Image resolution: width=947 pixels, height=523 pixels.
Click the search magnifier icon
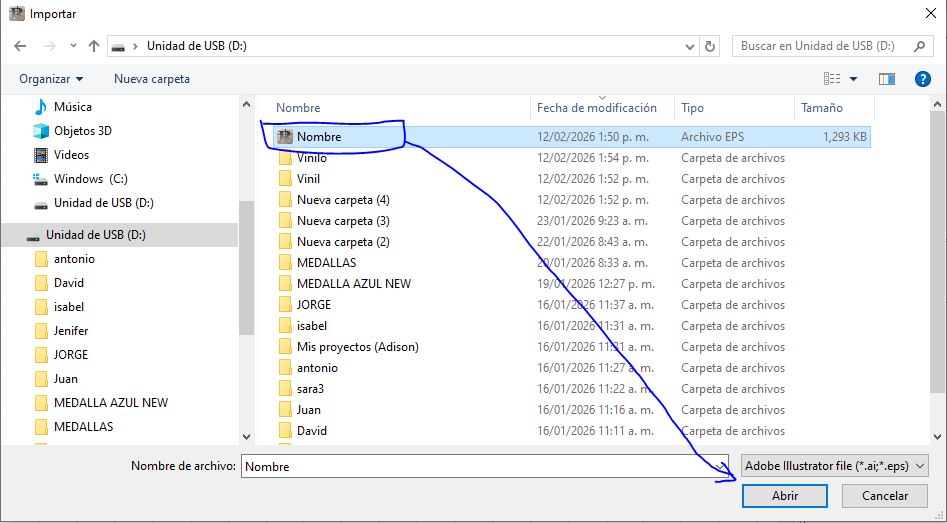[x=919, y=46]
